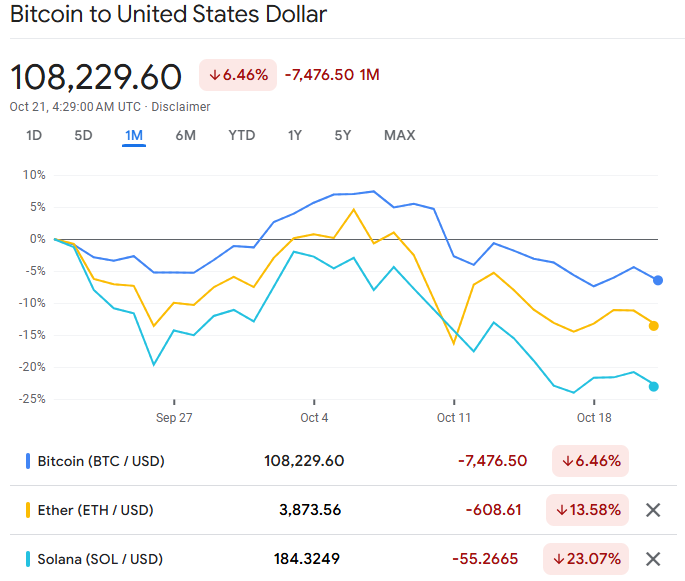The width and height of the screenshot is (685, 581).
Task: Switch chart to YTD view
Action: coord(241,136)
